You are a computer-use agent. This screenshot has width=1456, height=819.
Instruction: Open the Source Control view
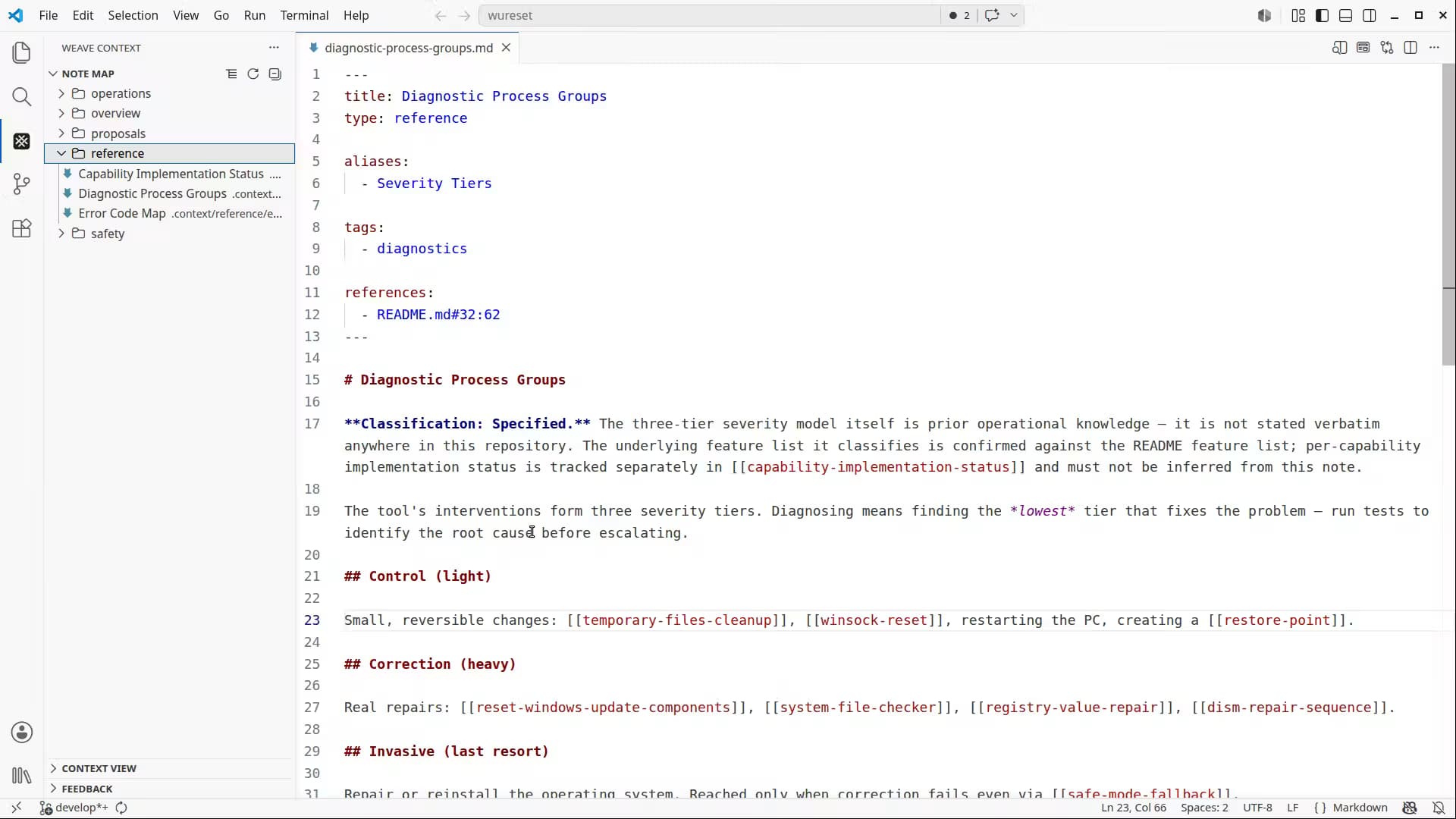click(22, 184)
